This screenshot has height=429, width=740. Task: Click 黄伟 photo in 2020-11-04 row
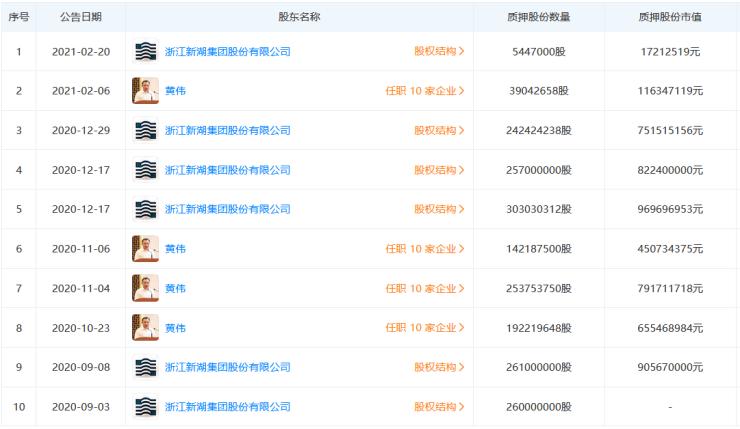[145, 288]
